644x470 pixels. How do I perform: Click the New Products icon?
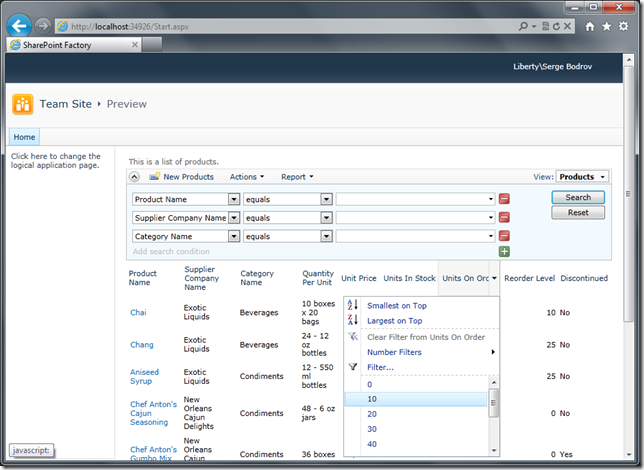click(x=154, y=177)
